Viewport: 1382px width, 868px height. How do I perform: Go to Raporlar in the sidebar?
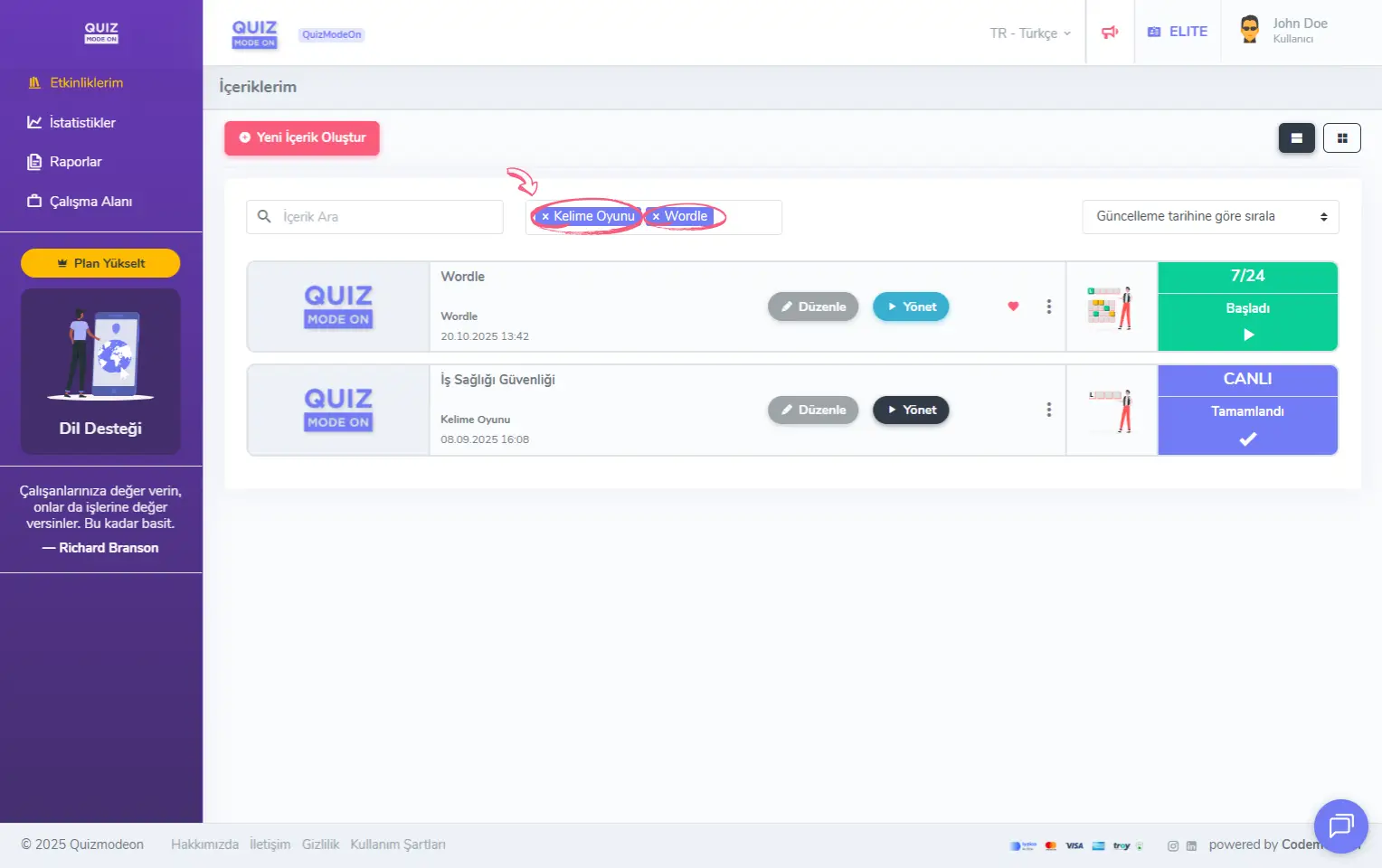[75, 162]
